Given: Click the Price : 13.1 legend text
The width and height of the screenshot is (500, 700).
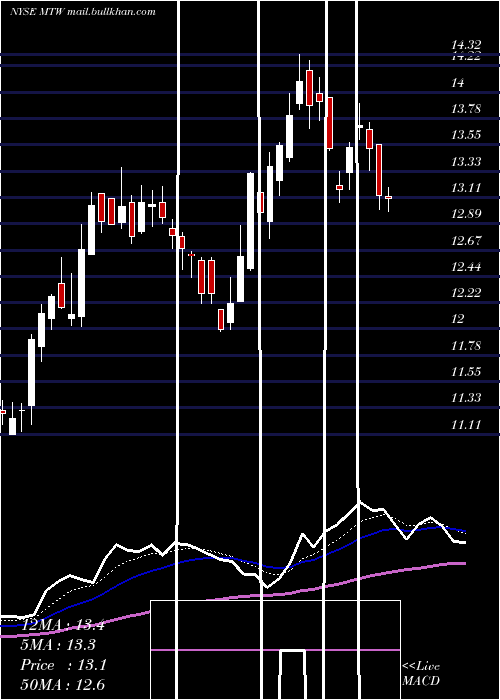Looking at the screenshot, I should (63, 665).
